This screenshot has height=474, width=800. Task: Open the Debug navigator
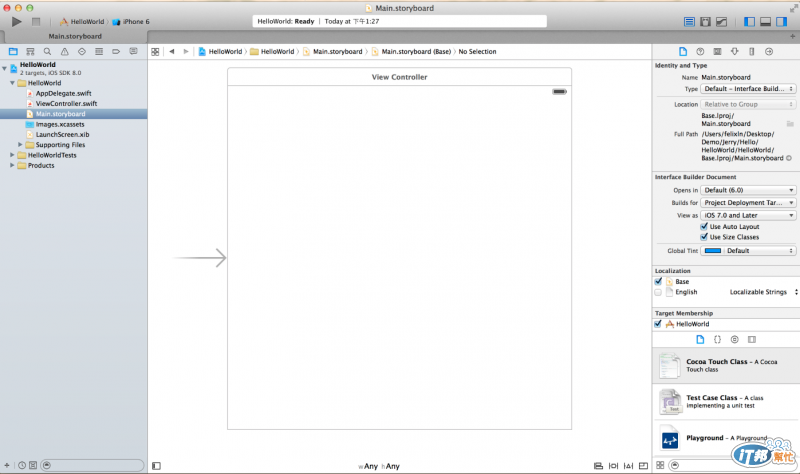99,52
